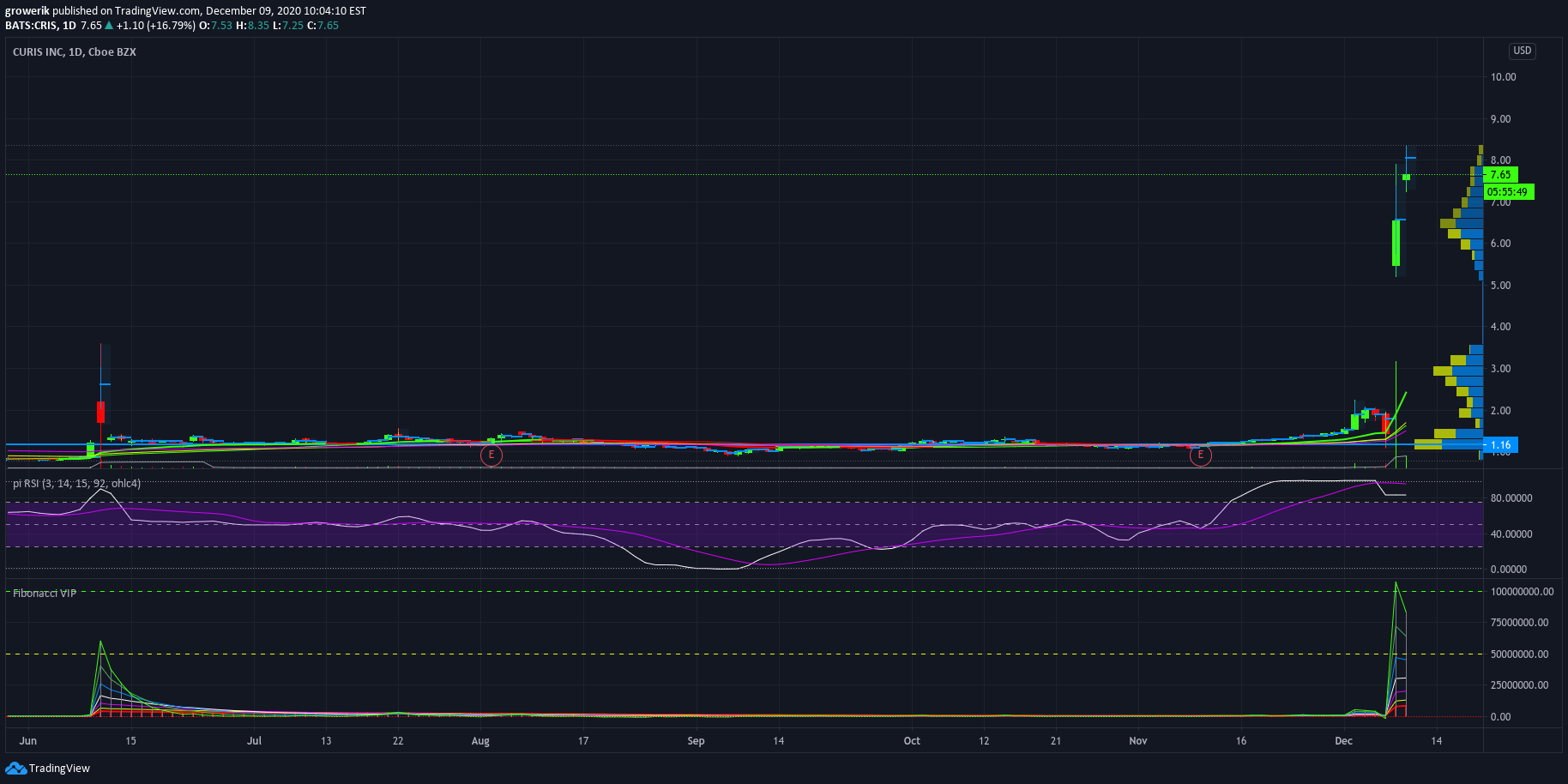
Task: Click the pi RSI indicator legend
Action: [x=77, y=483]
